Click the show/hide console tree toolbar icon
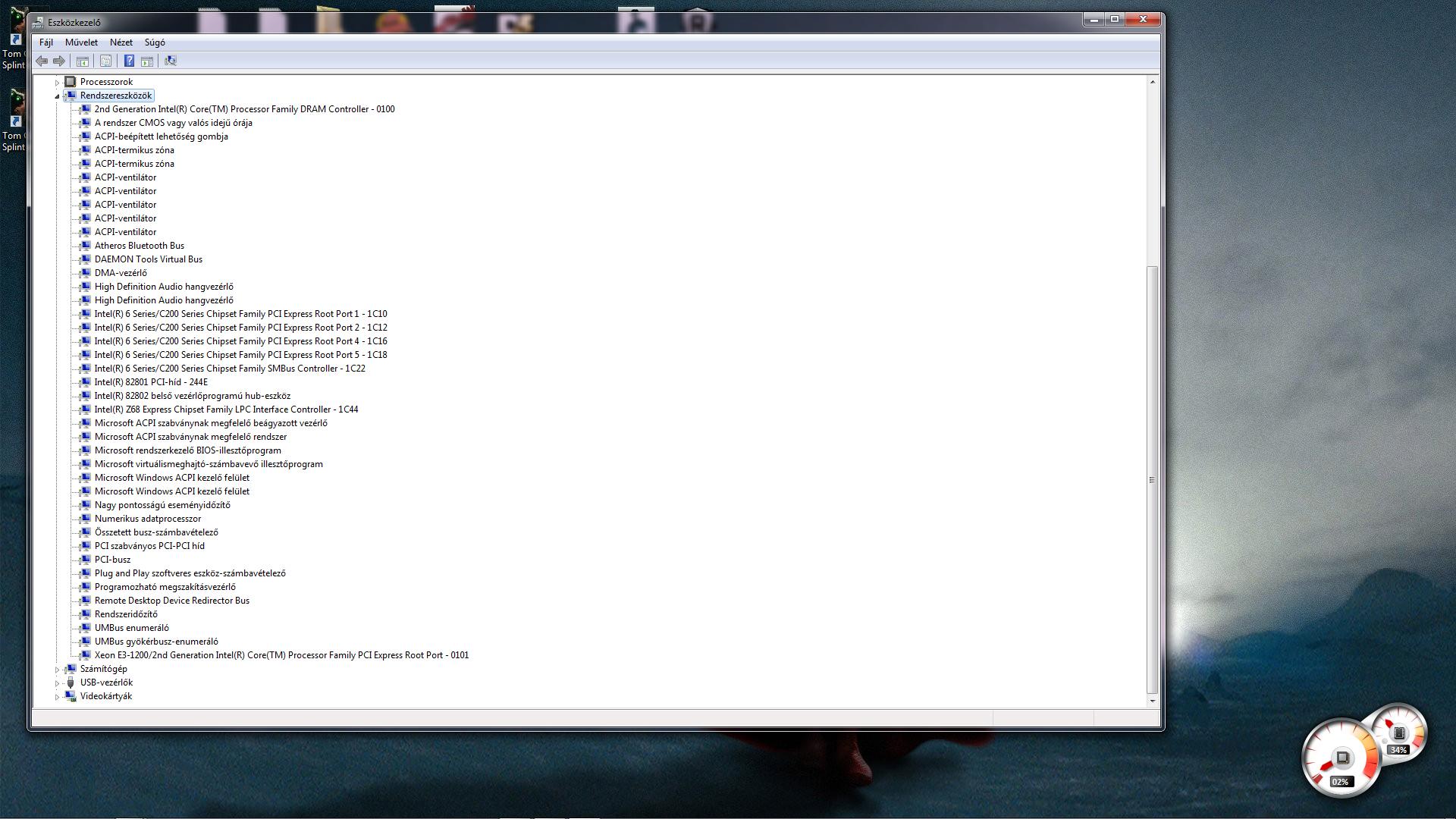The width and height of the screenshot is (1456, 819). point(83,61)
